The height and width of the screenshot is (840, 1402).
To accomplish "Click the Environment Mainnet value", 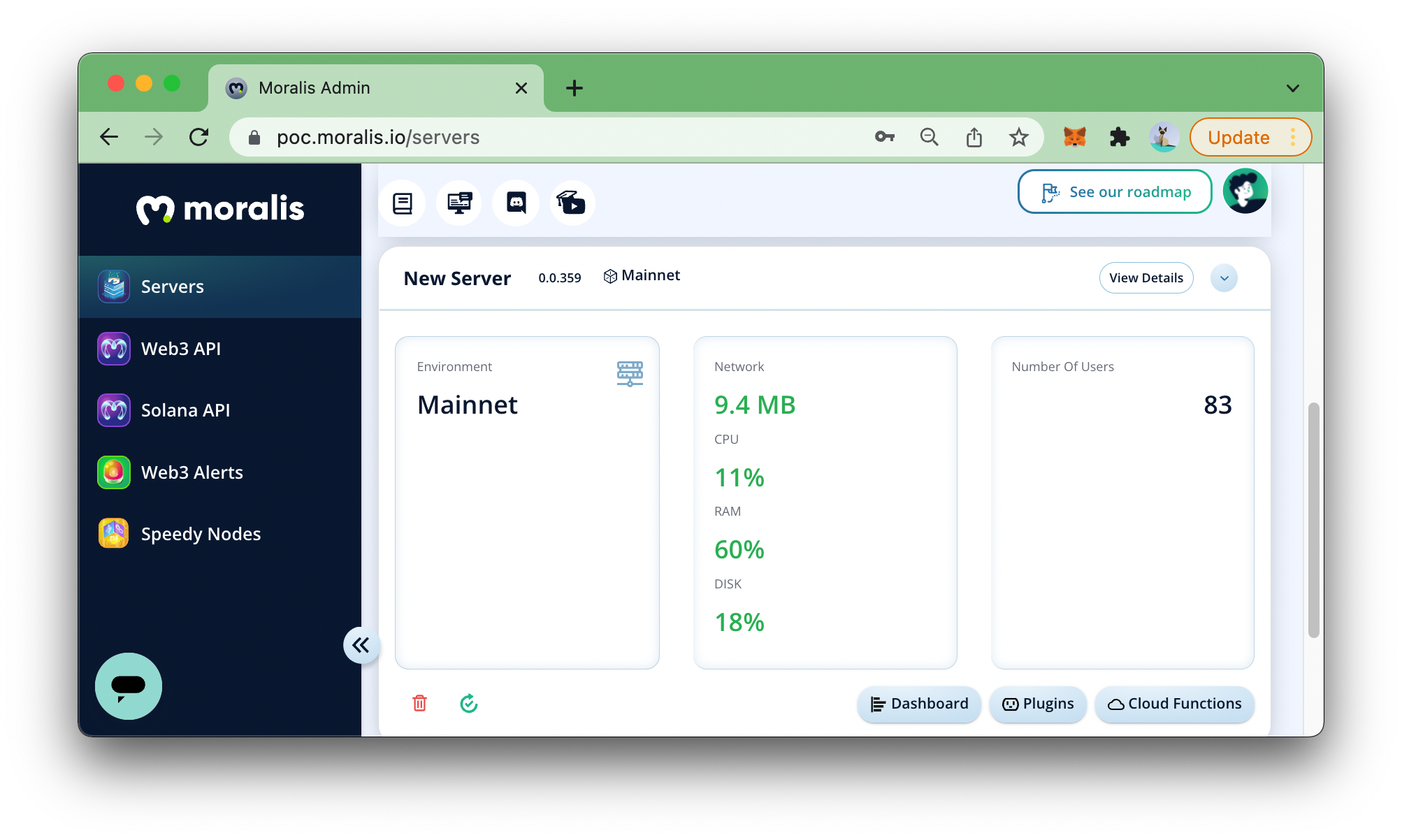I will pos(468,405).
